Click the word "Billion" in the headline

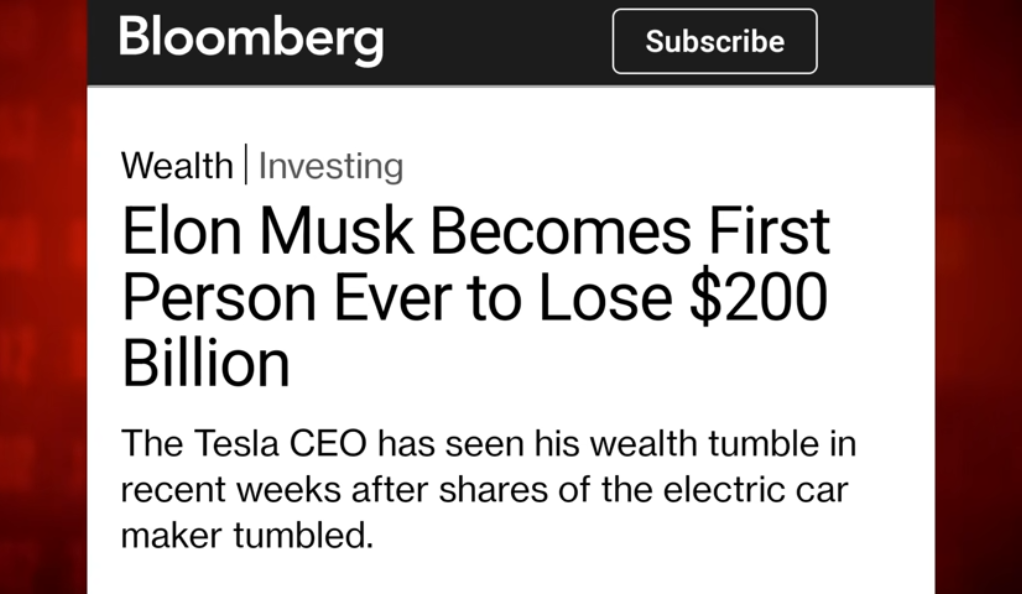coord(206,363)
